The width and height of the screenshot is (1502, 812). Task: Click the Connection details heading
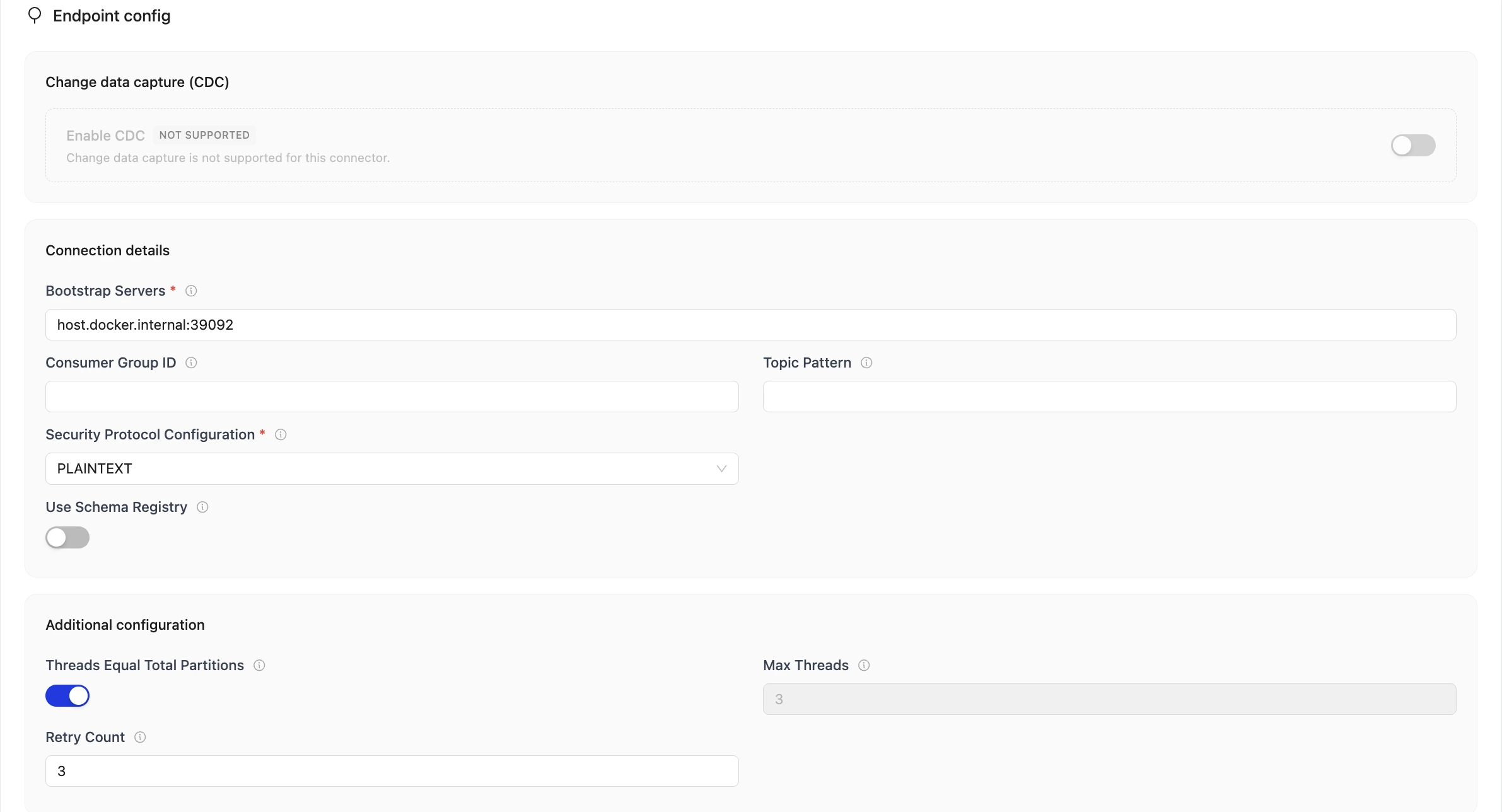click(107, 250)
